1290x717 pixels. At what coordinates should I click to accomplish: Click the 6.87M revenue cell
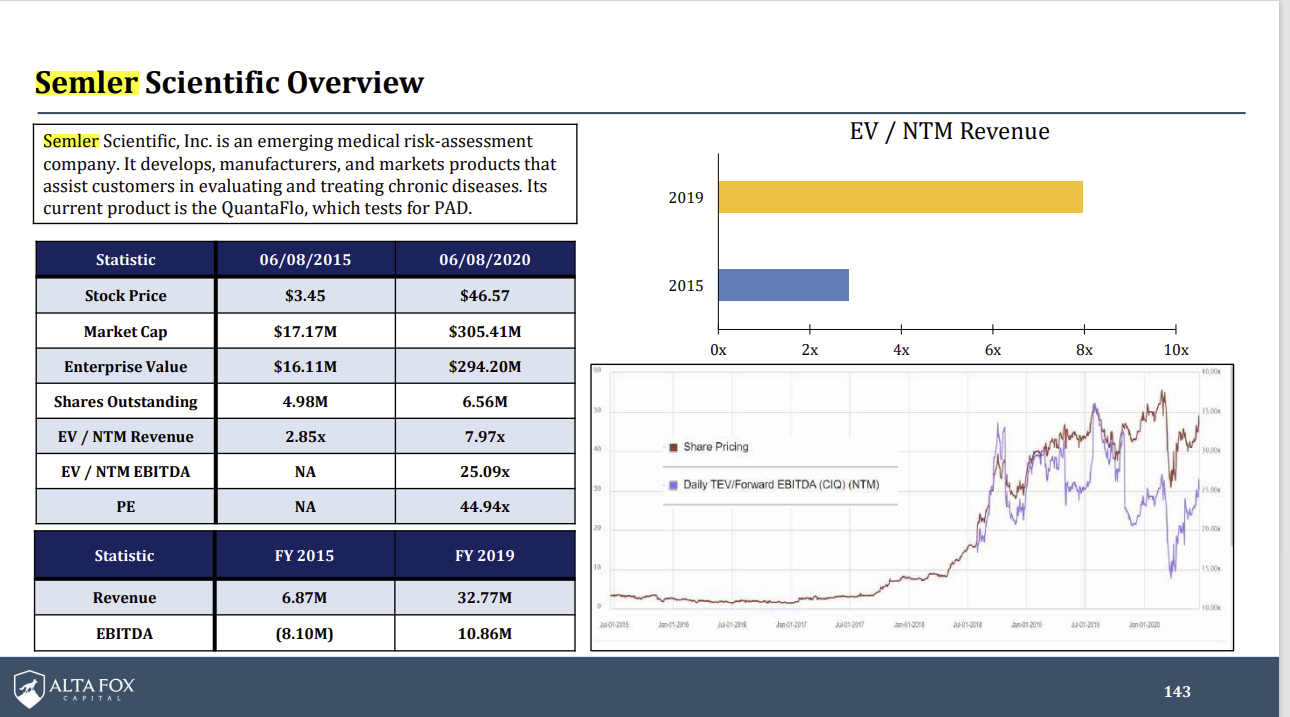[x=305, y=597]
